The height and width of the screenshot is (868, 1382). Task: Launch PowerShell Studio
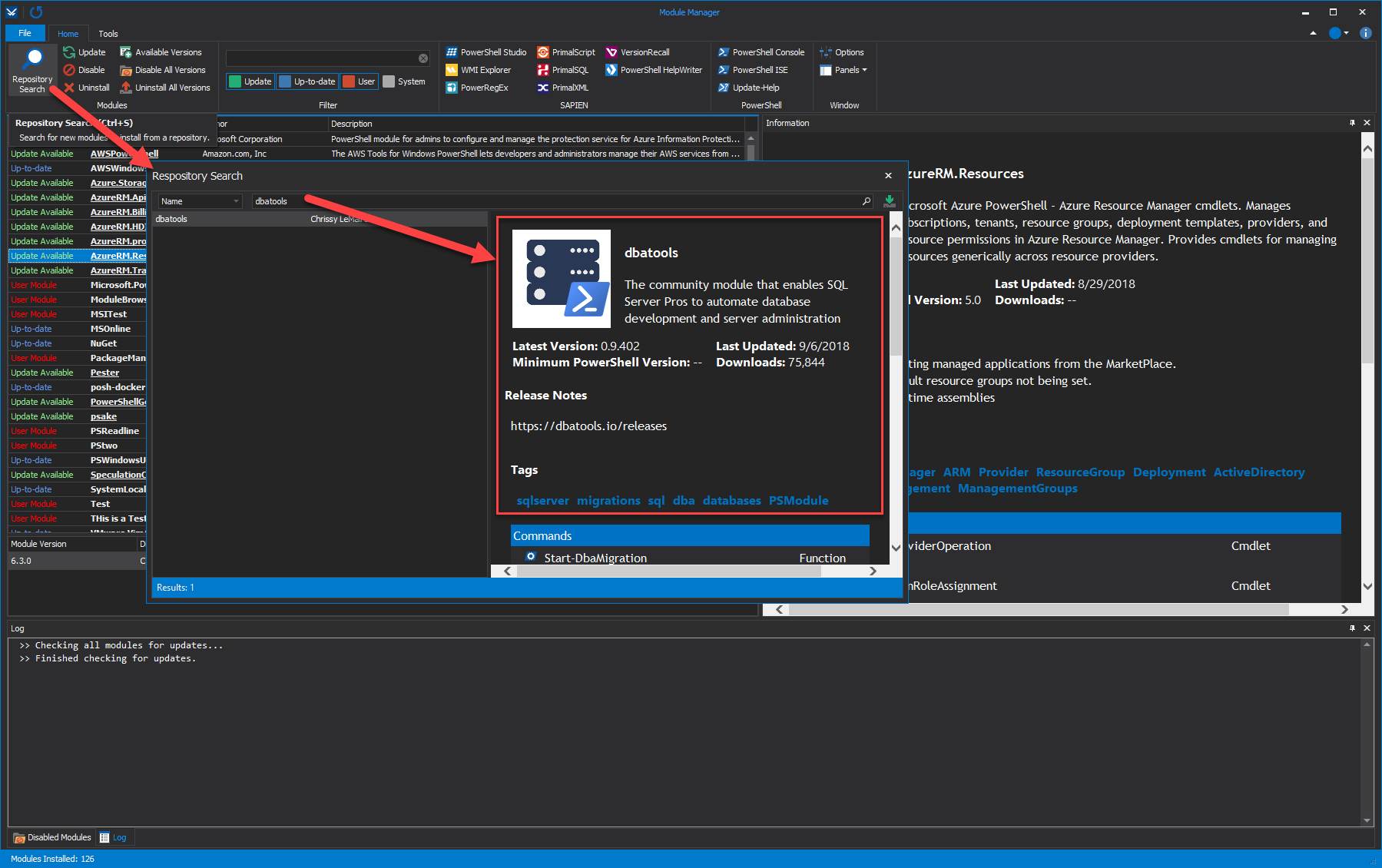click(x=486, y=52)
